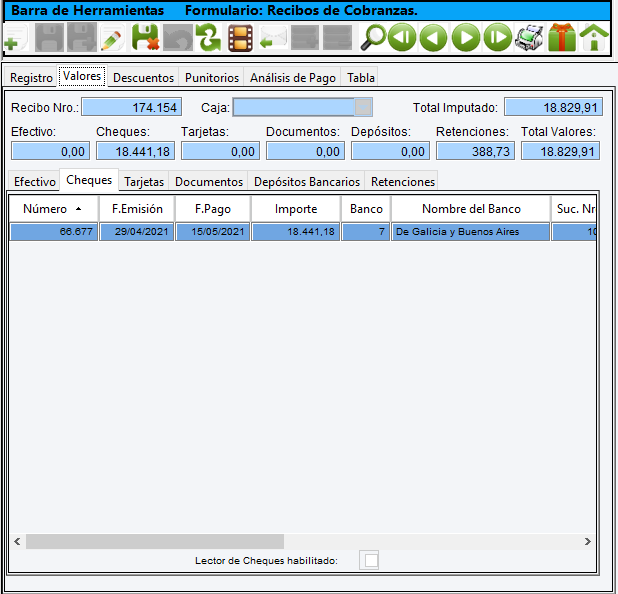Open the Tarjetas sub-tab
The height and width of the screenshot is (594, 618).
[x=144, y=182]
